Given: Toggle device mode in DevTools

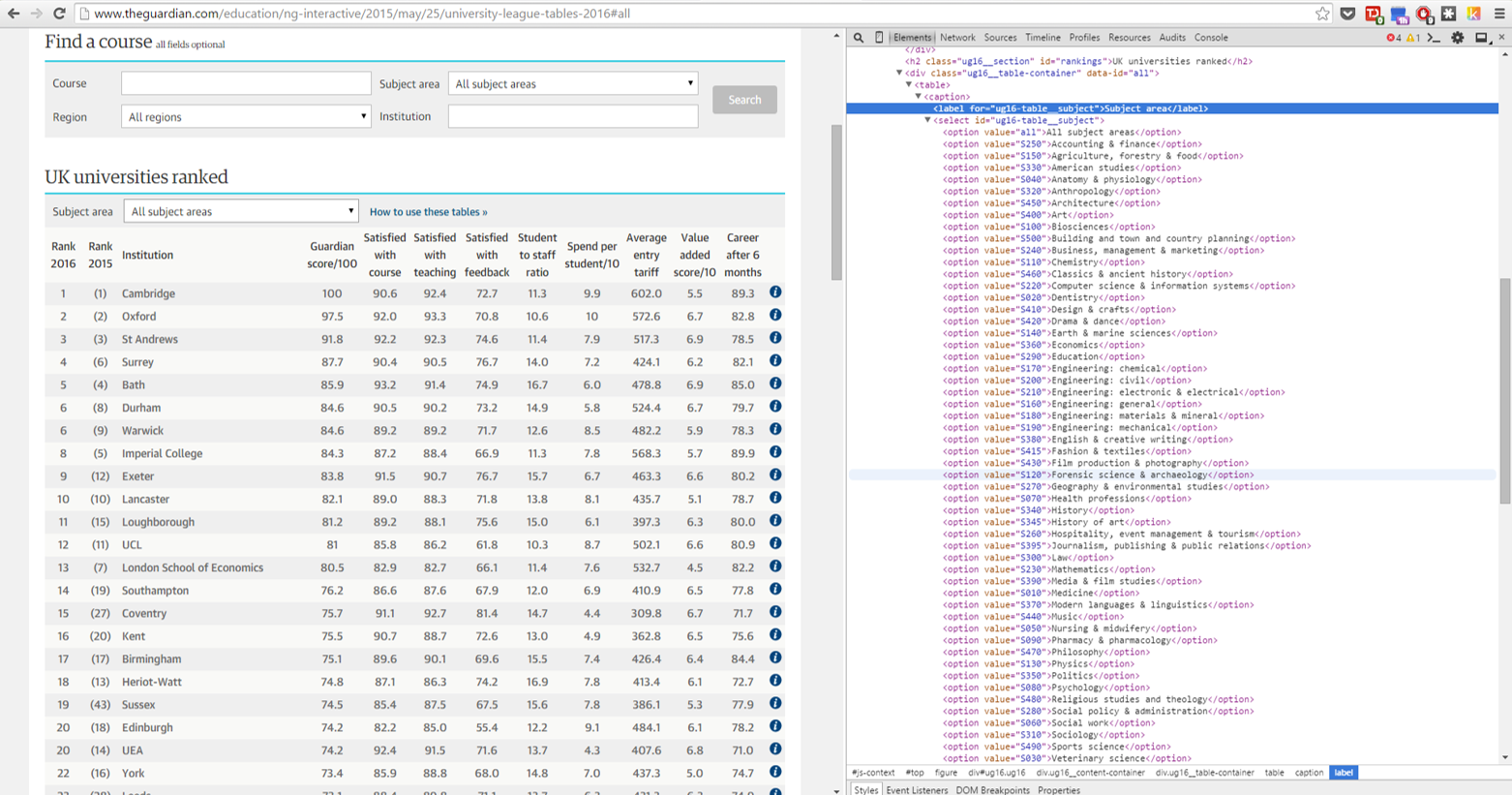Looking at the screenshot, I should click(x=879, y=38).
